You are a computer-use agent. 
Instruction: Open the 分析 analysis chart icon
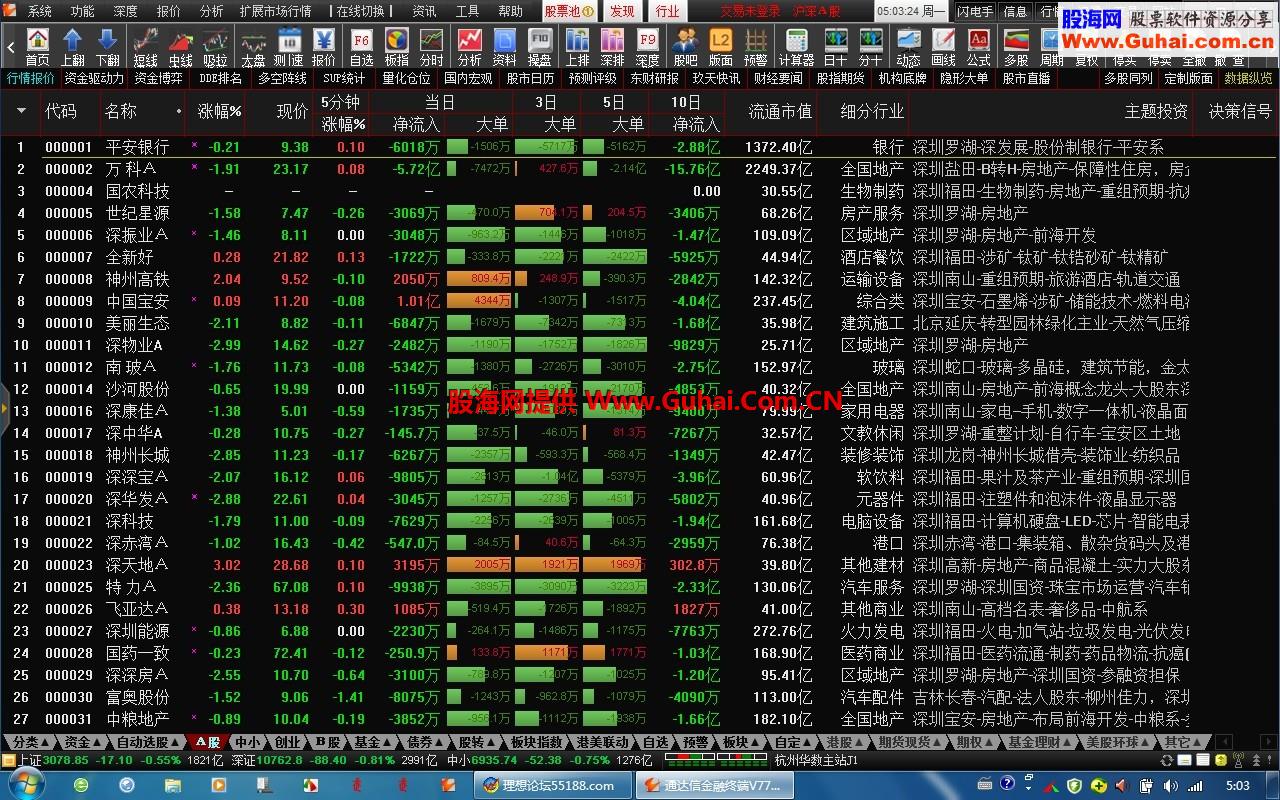469,47
